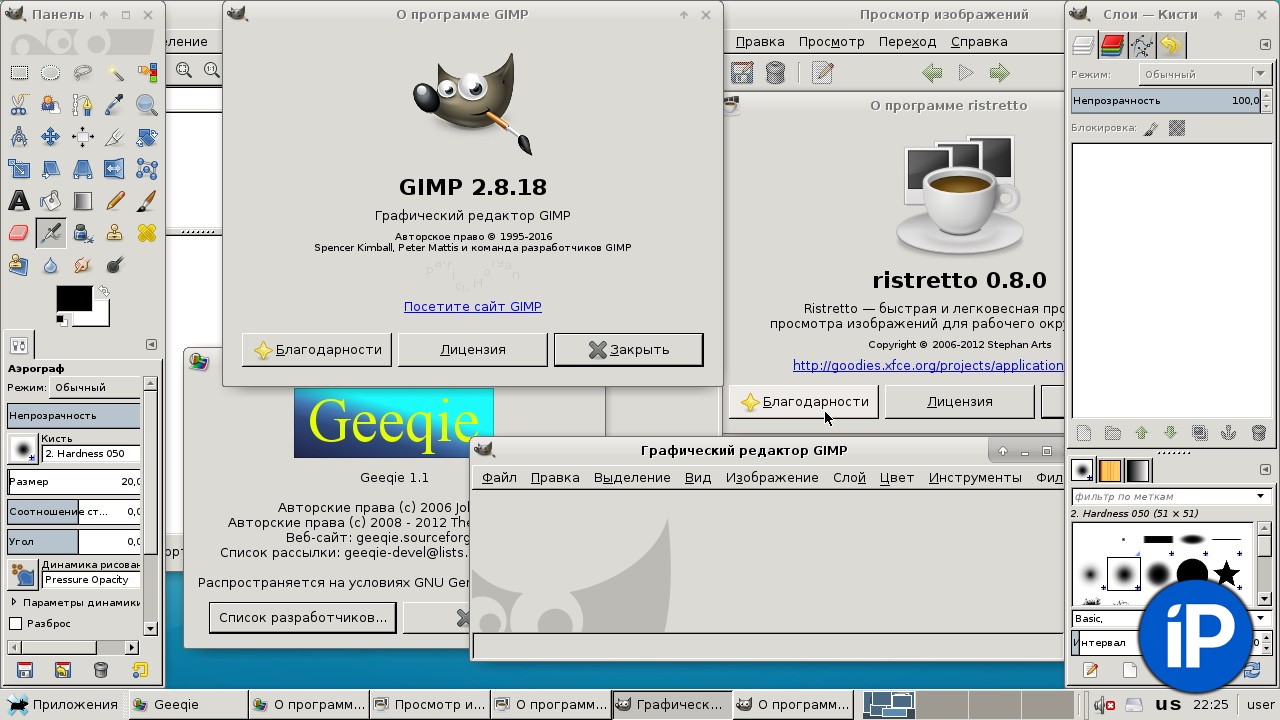Choose the Bucket Fill tool
The image size is (1280, 720).
click(50, 201)
